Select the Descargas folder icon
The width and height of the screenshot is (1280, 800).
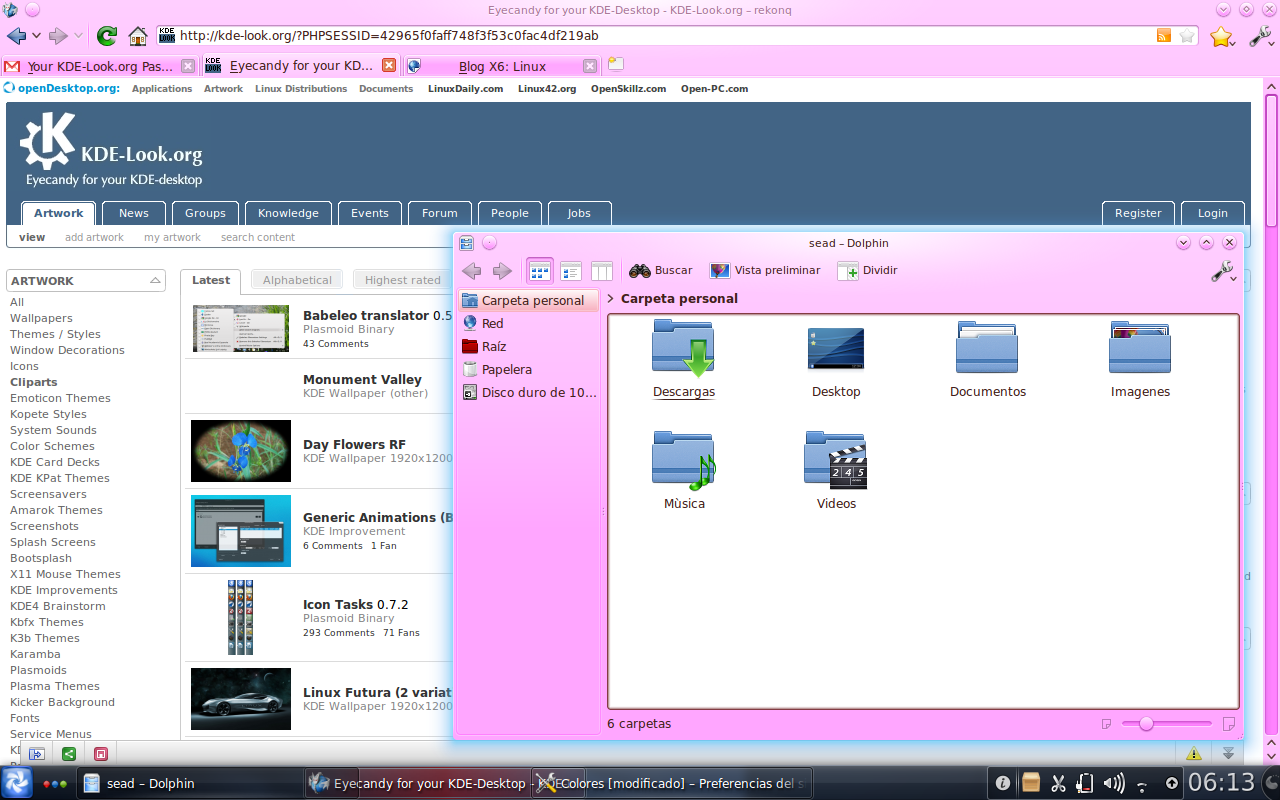[684, 348]
